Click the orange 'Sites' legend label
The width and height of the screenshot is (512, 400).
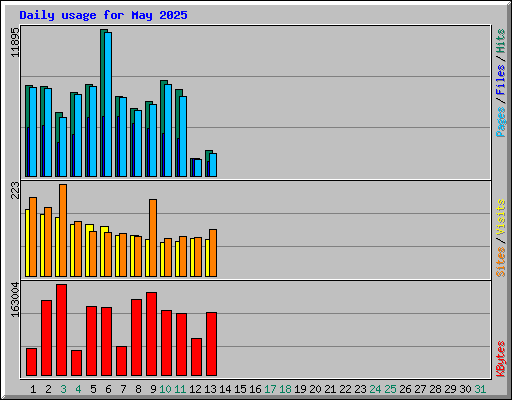(x=501, y=262)
